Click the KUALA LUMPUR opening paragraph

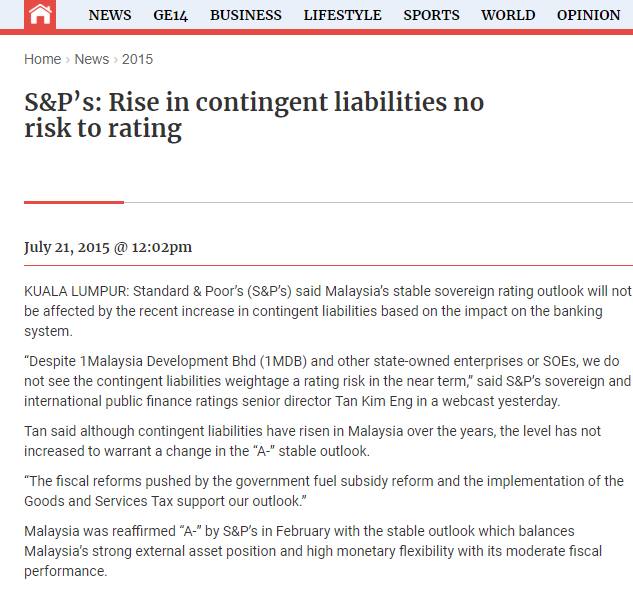tap(327, 311)
